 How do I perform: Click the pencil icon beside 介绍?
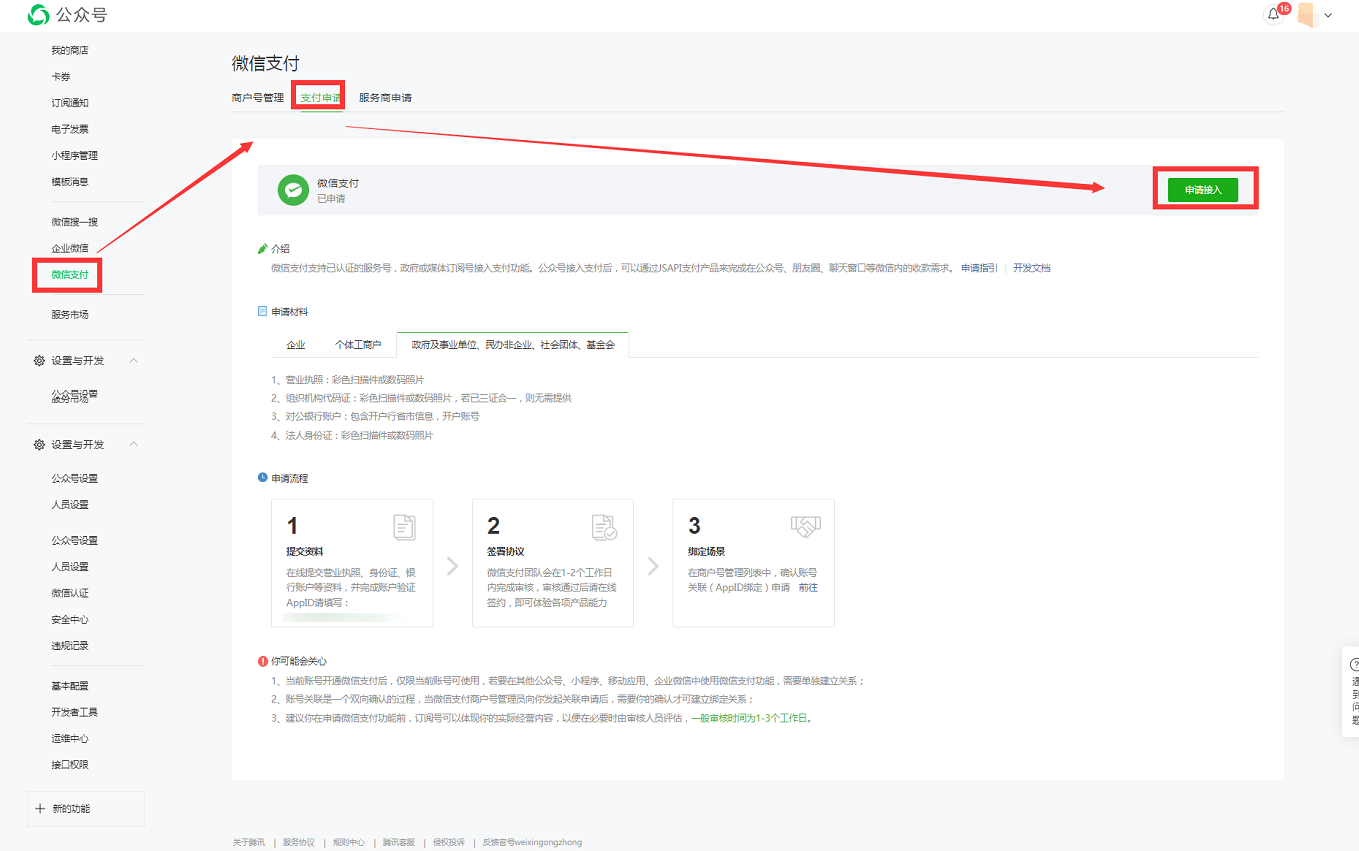[x=263, y=248]
